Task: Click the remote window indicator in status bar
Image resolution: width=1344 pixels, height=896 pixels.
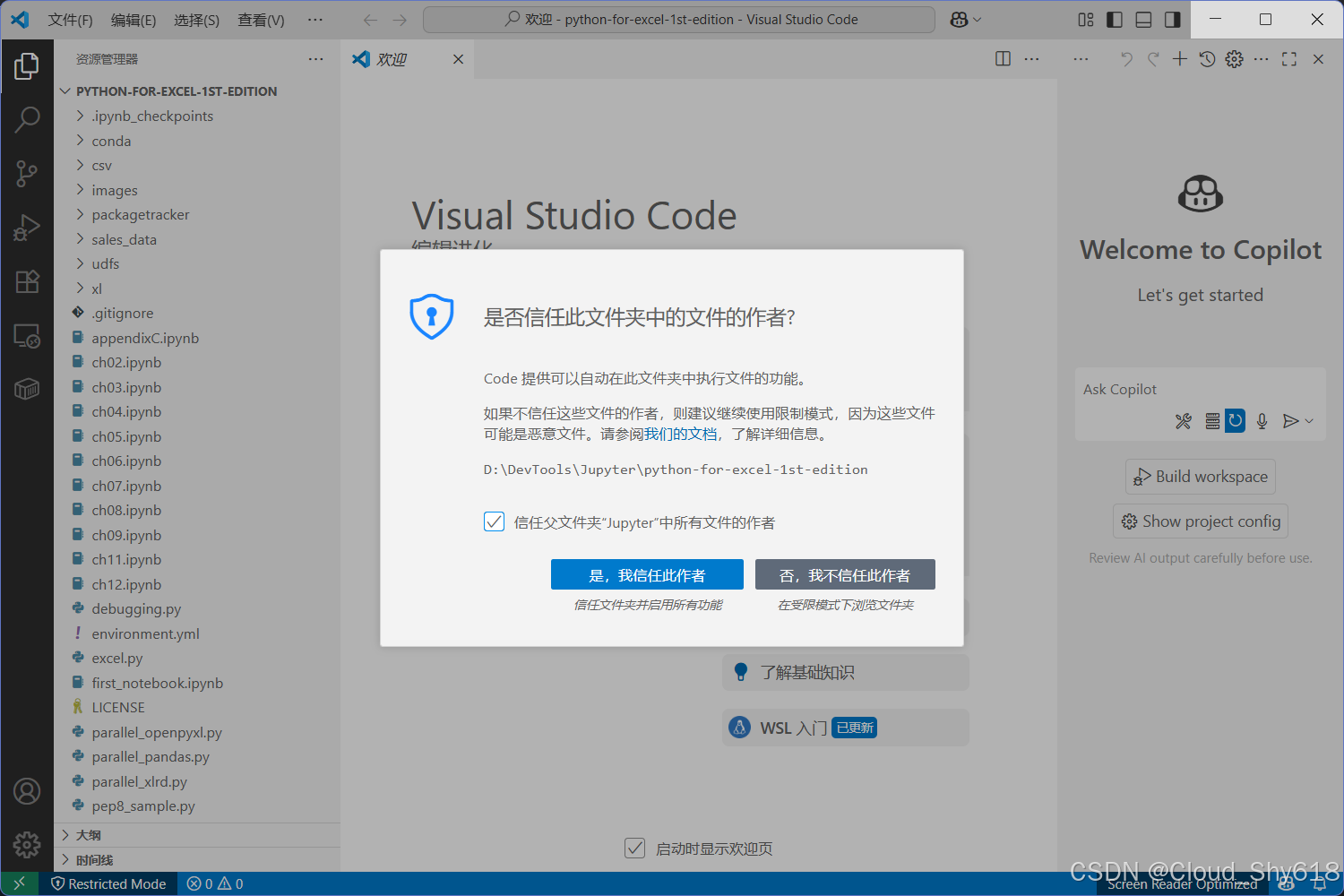Action: click(x=19, y=883)
